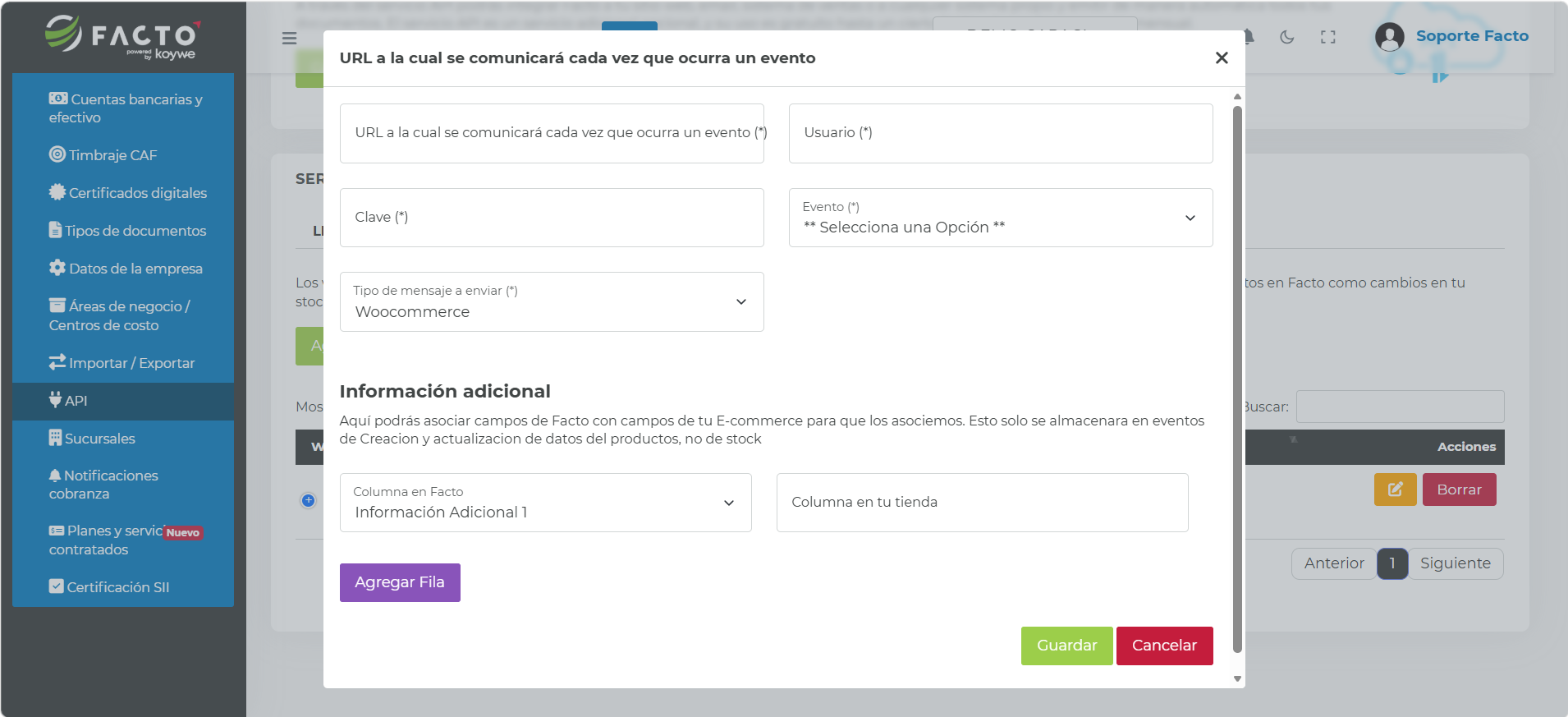The image size is (1568, 717).
Task: Click the plug icon next to API
Action: (x=55, y=399)
